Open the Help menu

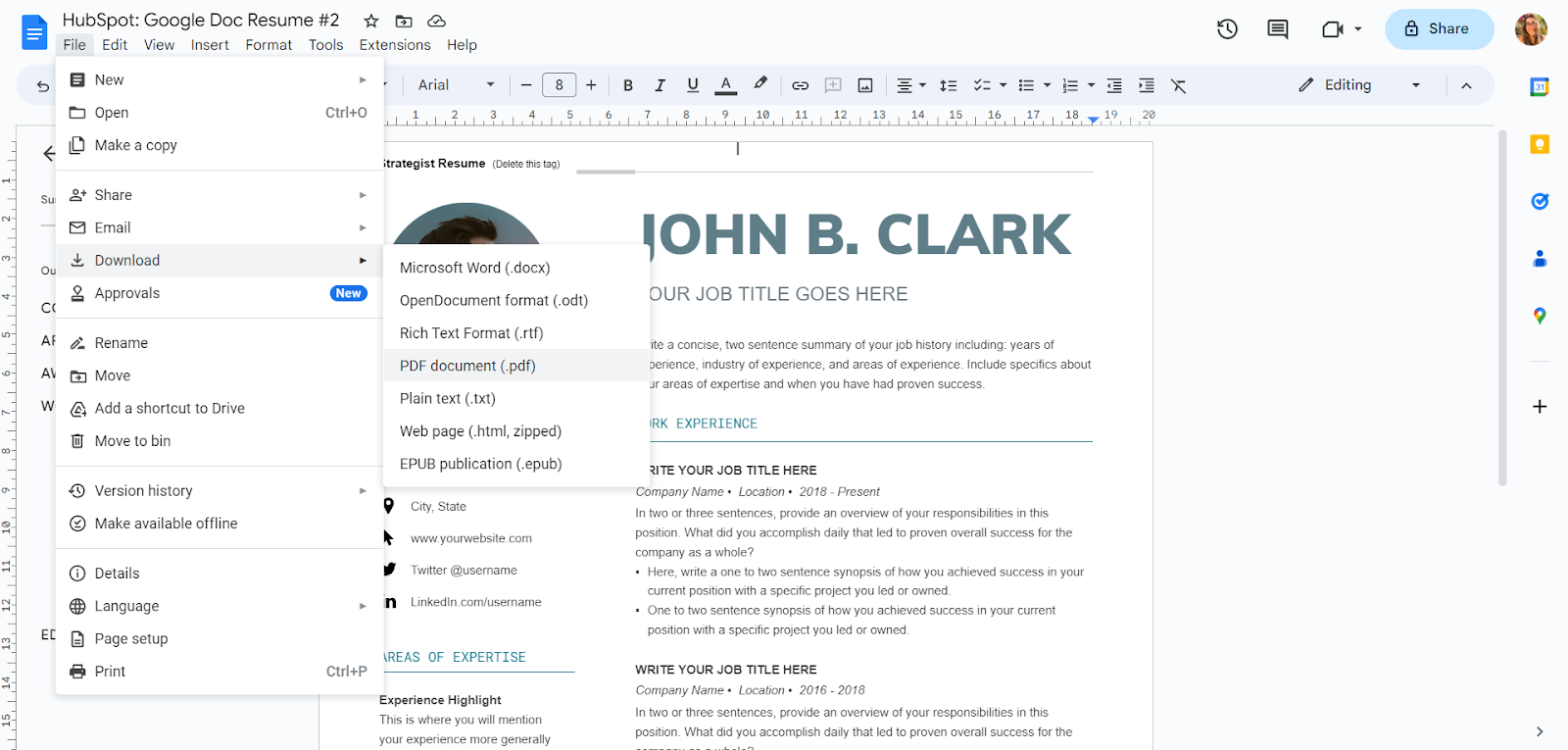coord(462,45)
